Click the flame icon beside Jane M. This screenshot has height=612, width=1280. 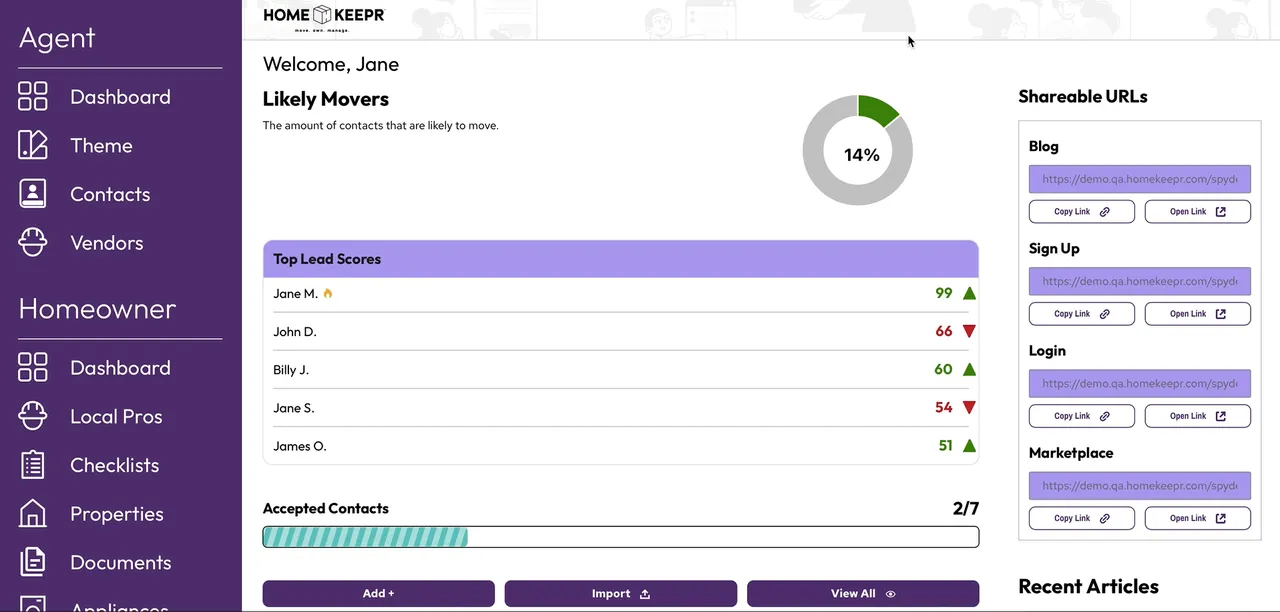(328, 293)
